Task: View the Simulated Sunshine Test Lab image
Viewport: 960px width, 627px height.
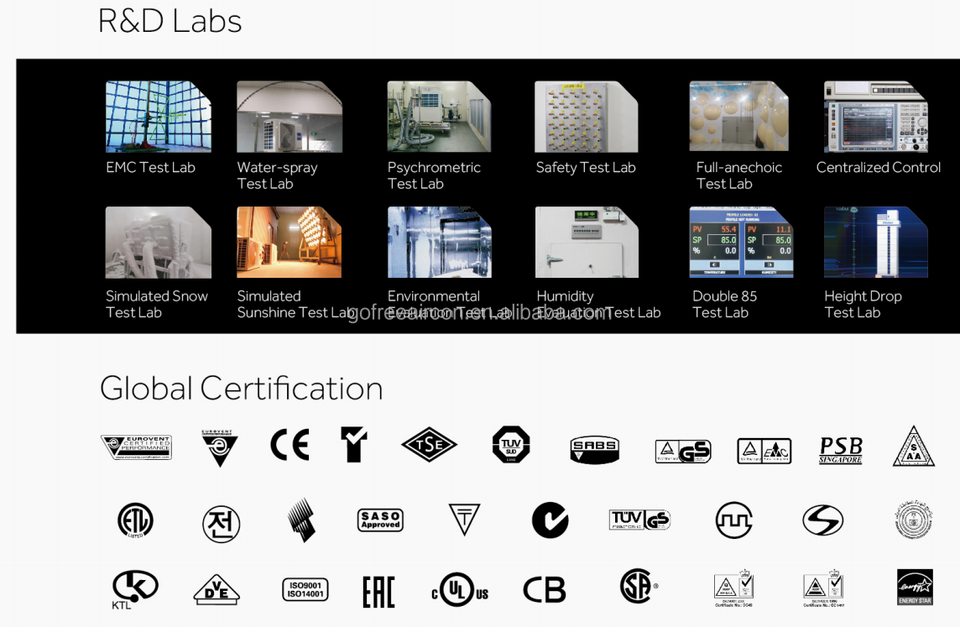Action: point(290,242)
